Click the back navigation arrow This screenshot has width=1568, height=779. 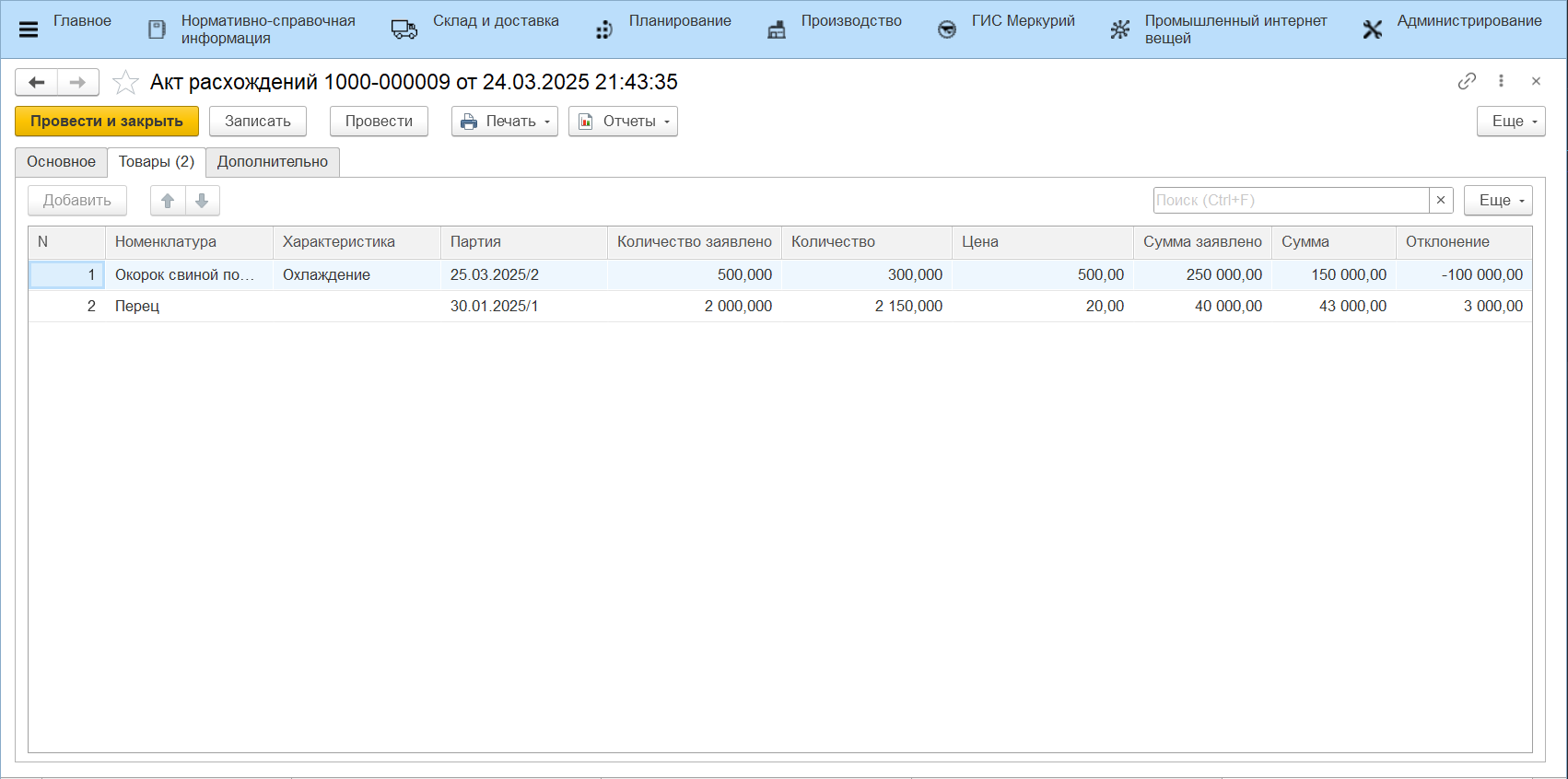tap(37, 83)
